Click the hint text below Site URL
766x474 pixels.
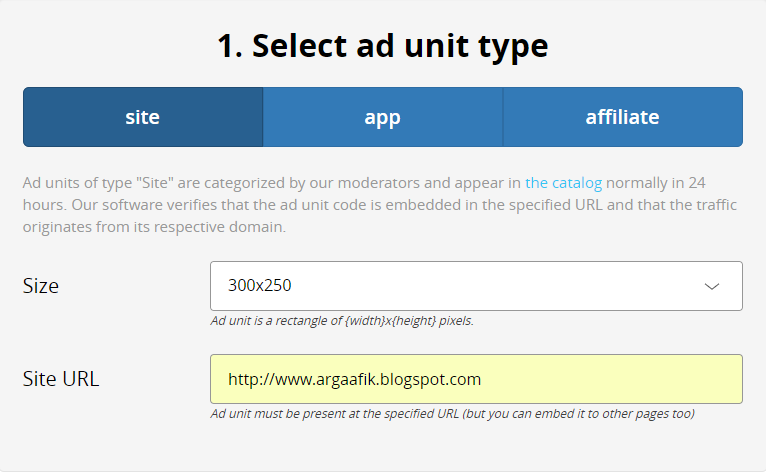452,413
